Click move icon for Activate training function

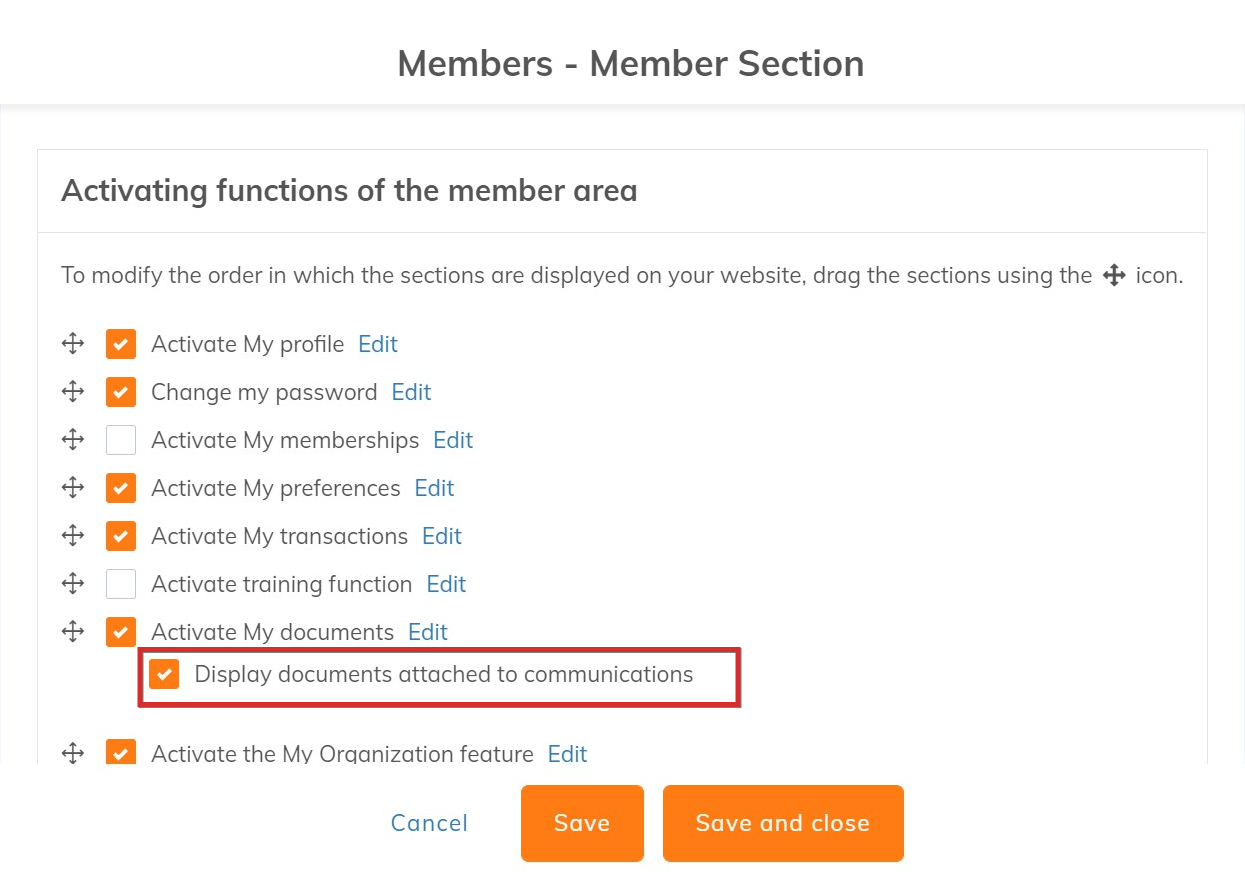[x=73, y=584]
